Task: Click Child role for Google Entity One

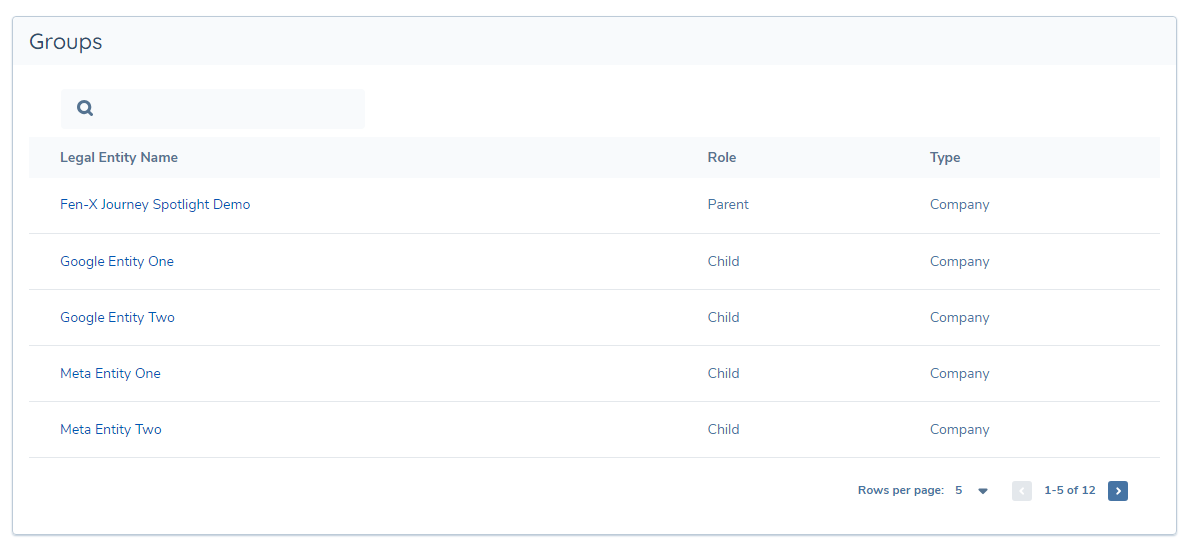Action: tap(723, 262)
